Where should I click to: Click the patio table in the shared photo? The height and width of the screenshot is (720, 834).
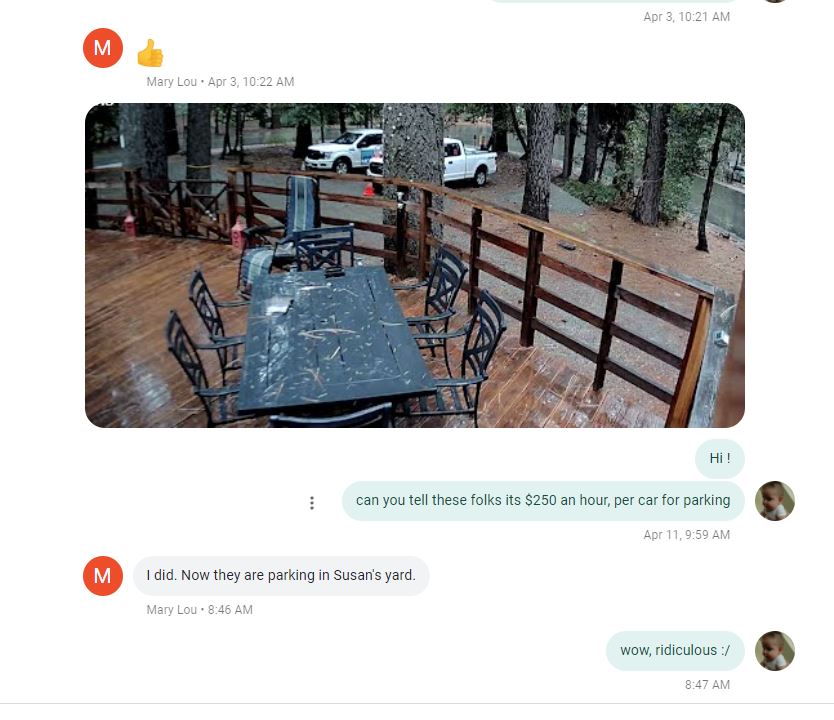tap(334, 338)
